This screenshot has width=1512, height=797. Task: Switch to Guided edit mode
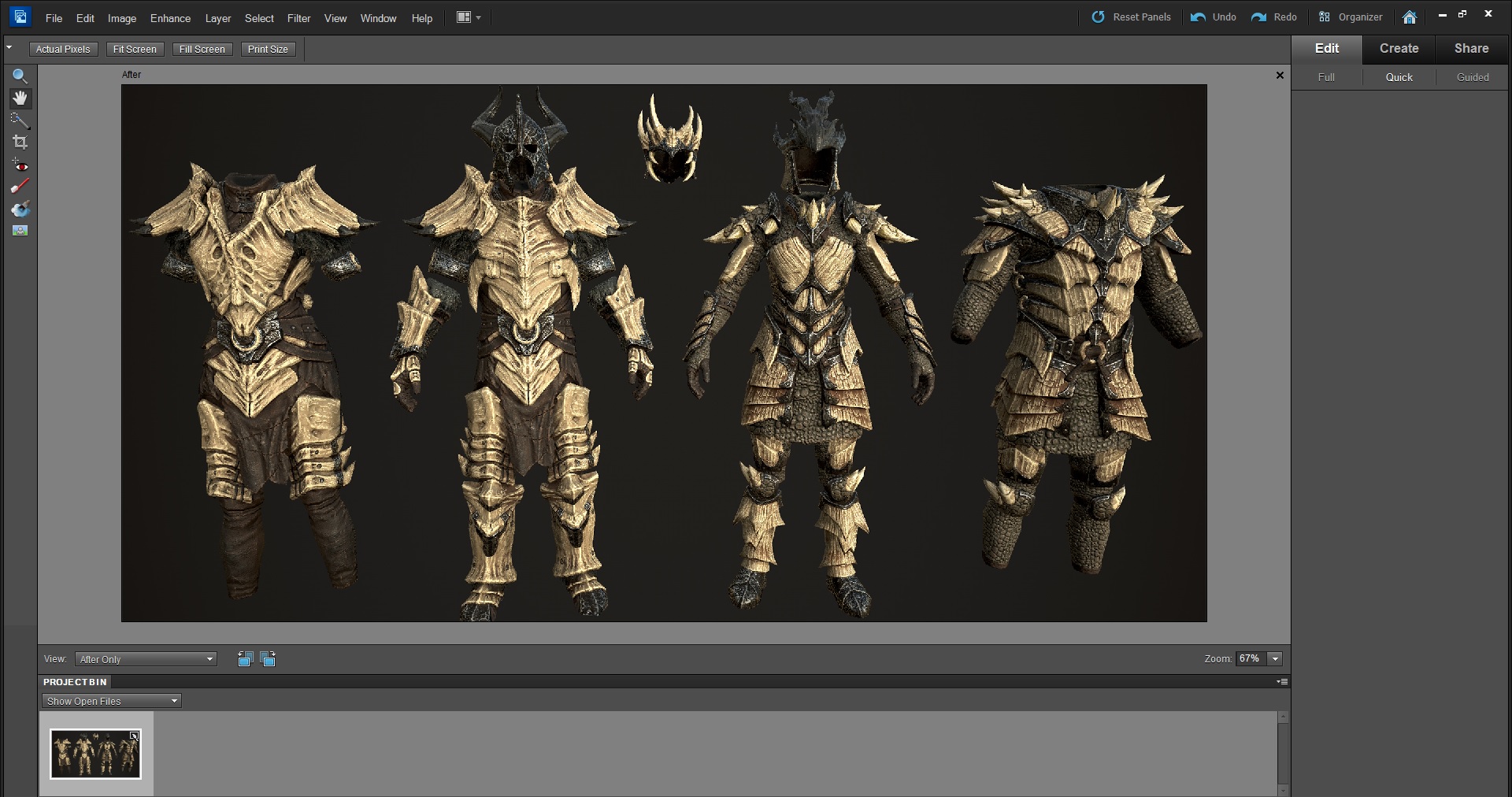point(1473,77)
